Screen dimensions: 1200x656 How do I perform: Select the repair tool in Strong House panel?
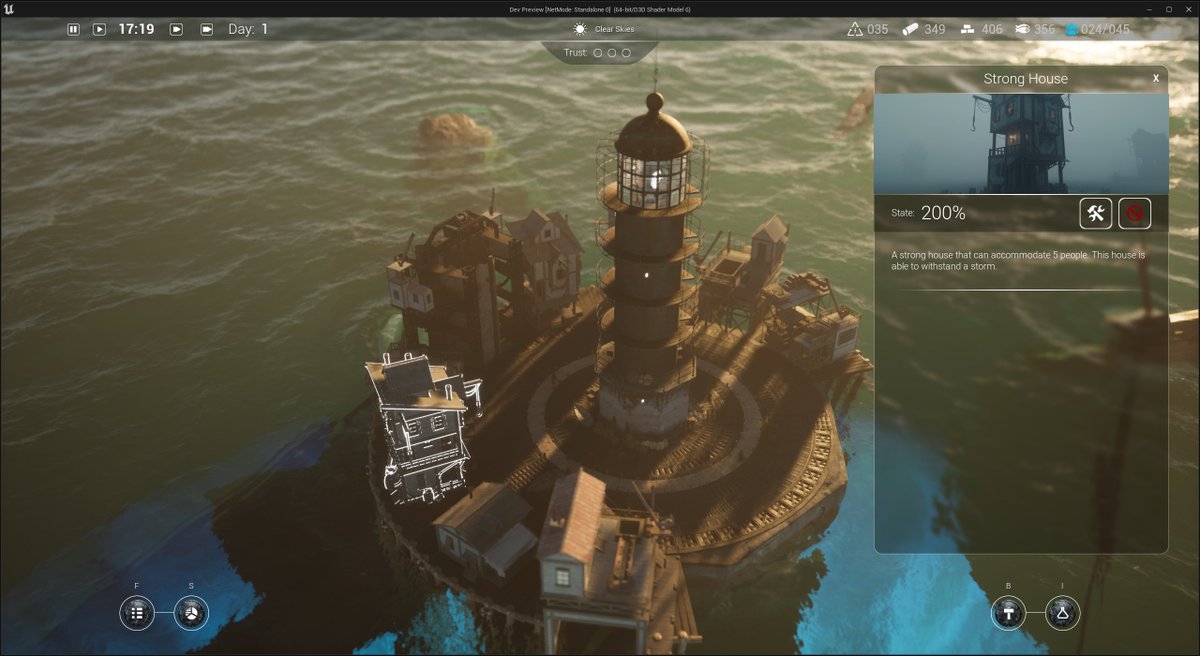[1095, 212]
